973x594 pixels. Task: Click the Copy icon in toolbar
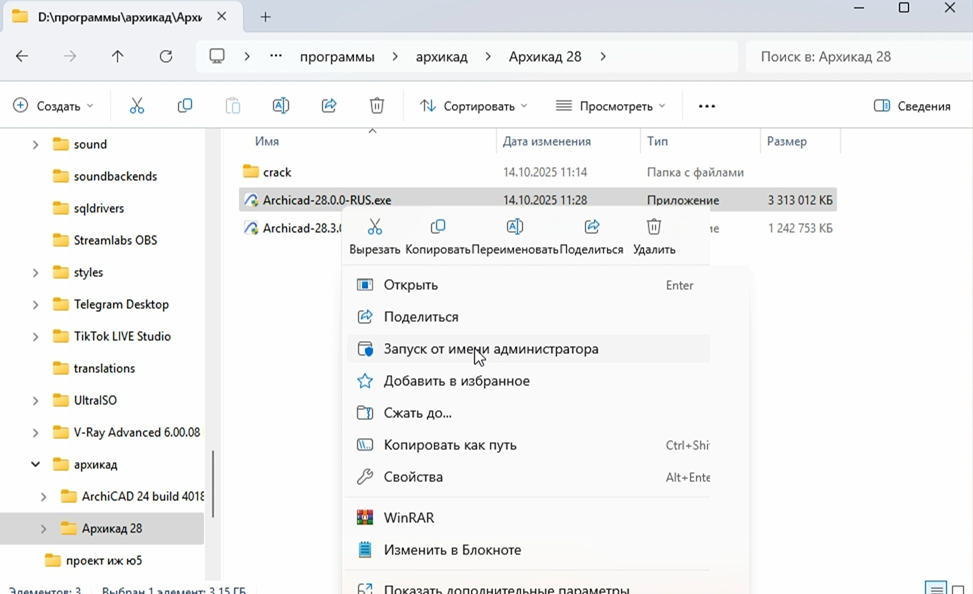click(185, 106)
